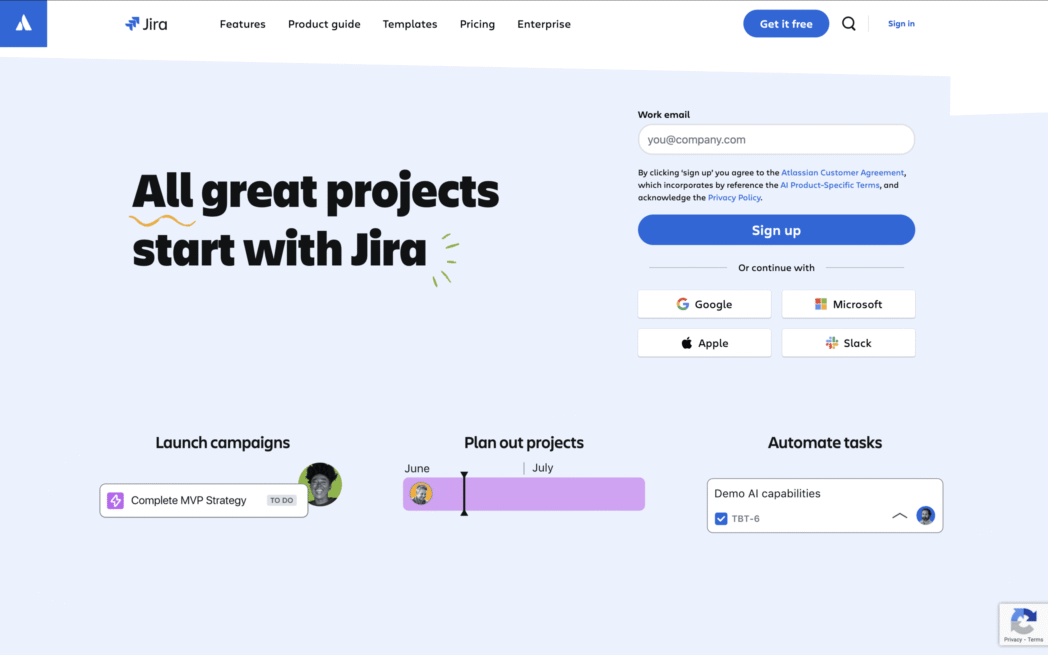The width and height of the screenshot is (1048, 655).
Task: Collapse the Demo AI capabilities chevron
Action: pos(900,516)
